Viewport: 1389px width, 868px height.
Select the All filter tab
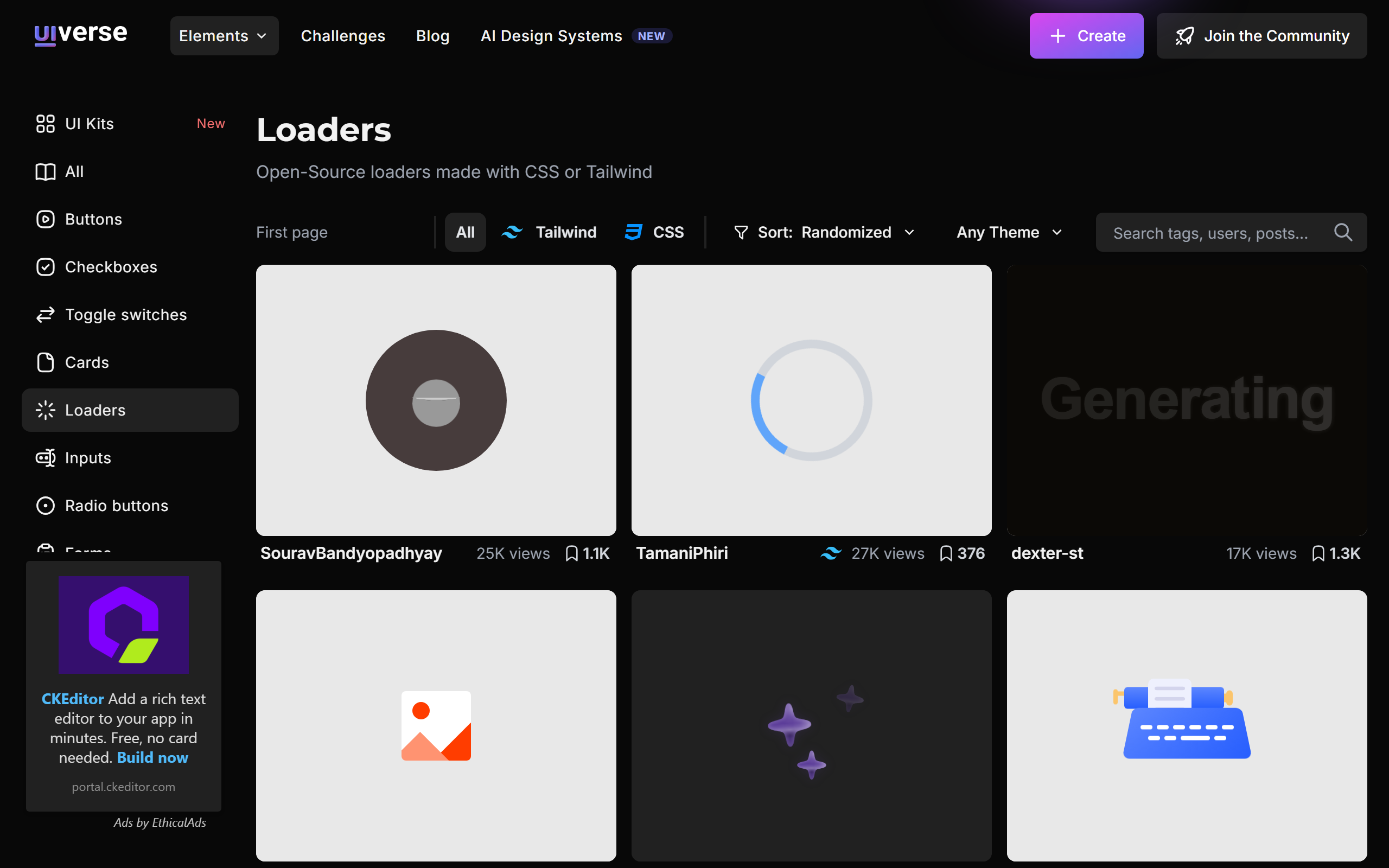click(465, 232)
